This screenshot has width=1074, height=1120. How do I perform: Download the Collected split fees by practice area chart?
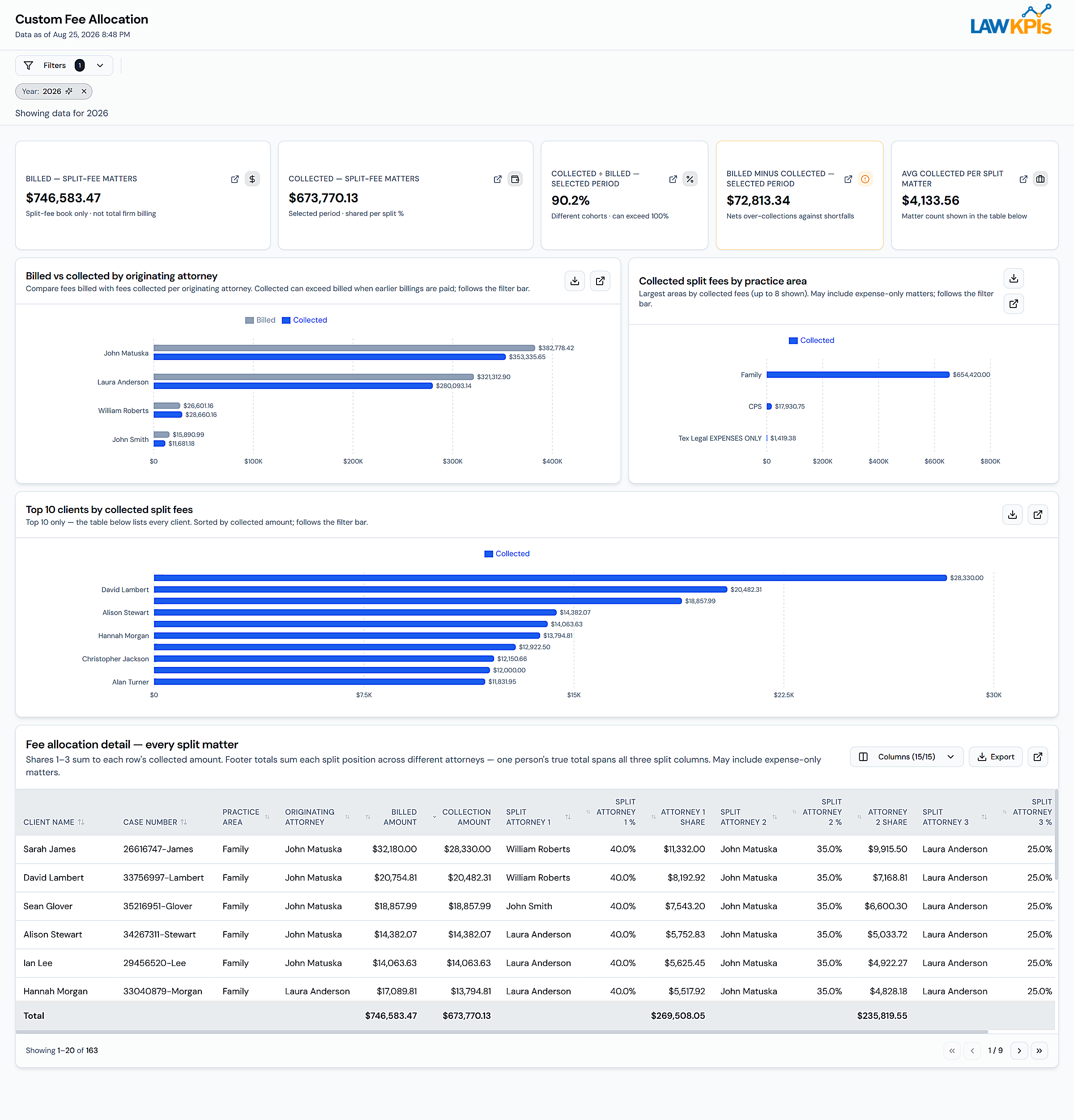point(1014,278)
